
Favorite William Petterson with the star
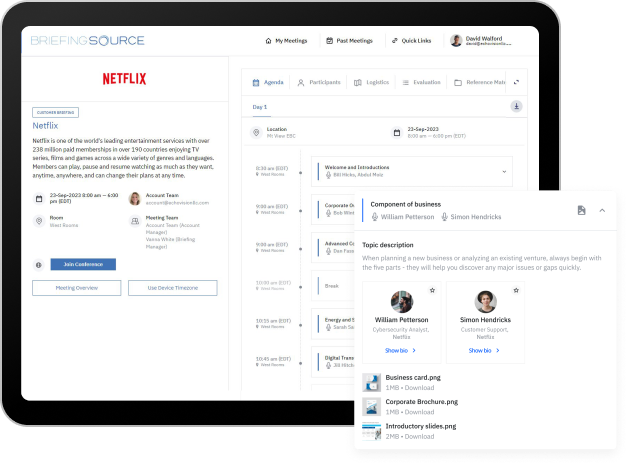[x=432, y=290]
